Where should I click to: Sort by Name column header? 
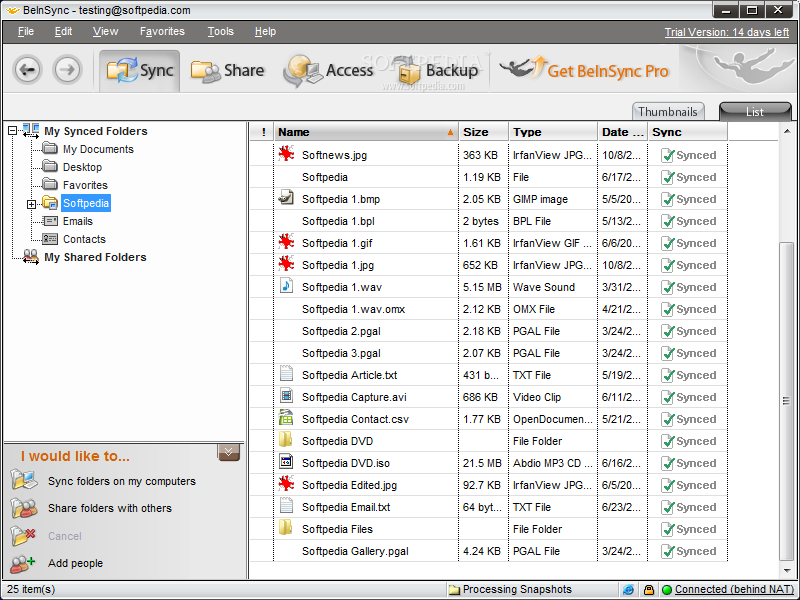[366, 132]
